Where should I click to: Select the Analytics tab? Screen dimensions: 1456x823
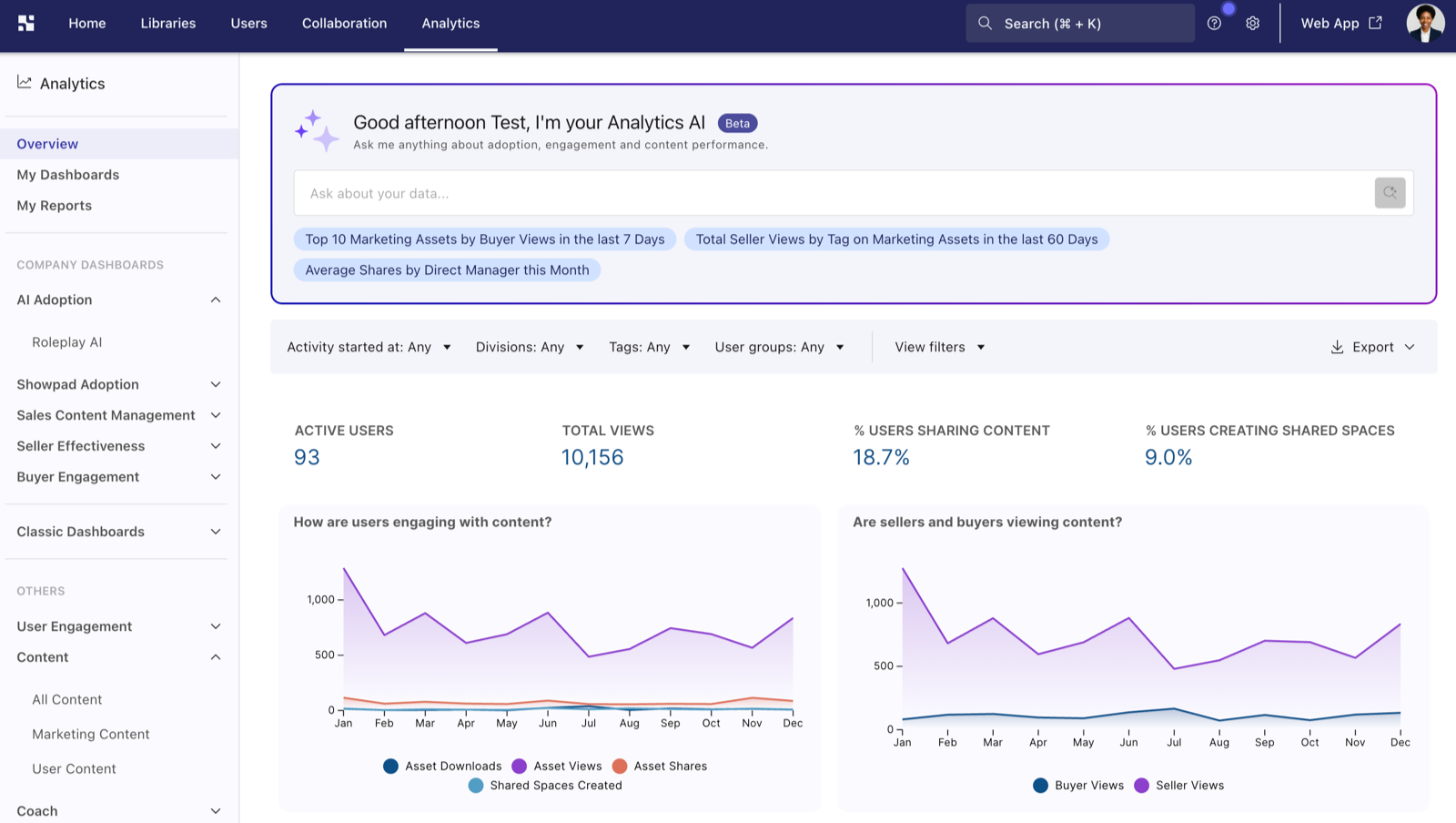450,24
